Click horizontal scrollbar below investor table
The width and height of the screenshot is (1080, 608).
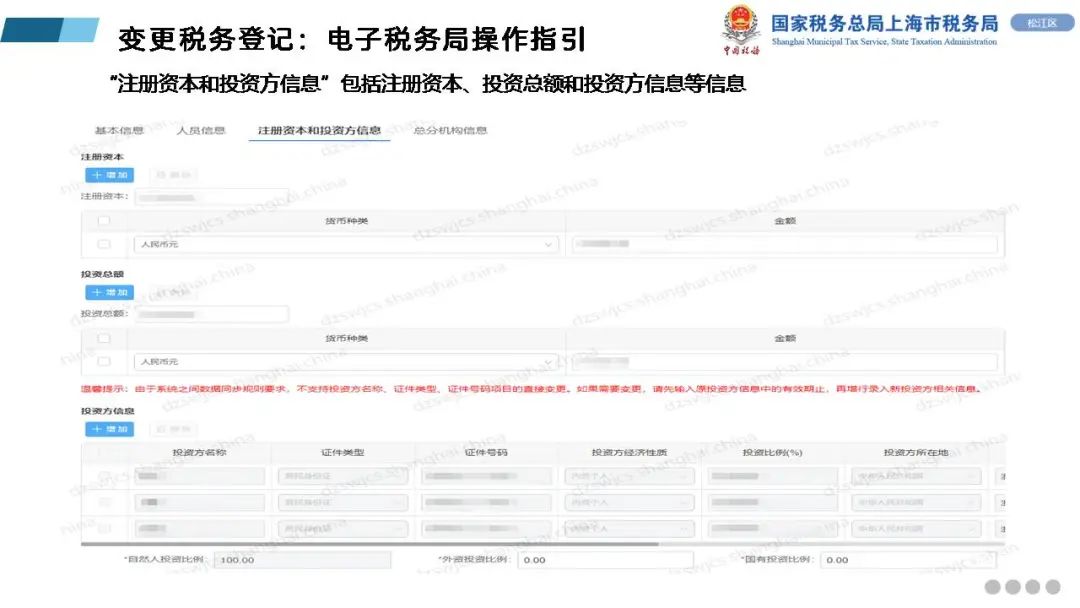click(x=370, y=544)
